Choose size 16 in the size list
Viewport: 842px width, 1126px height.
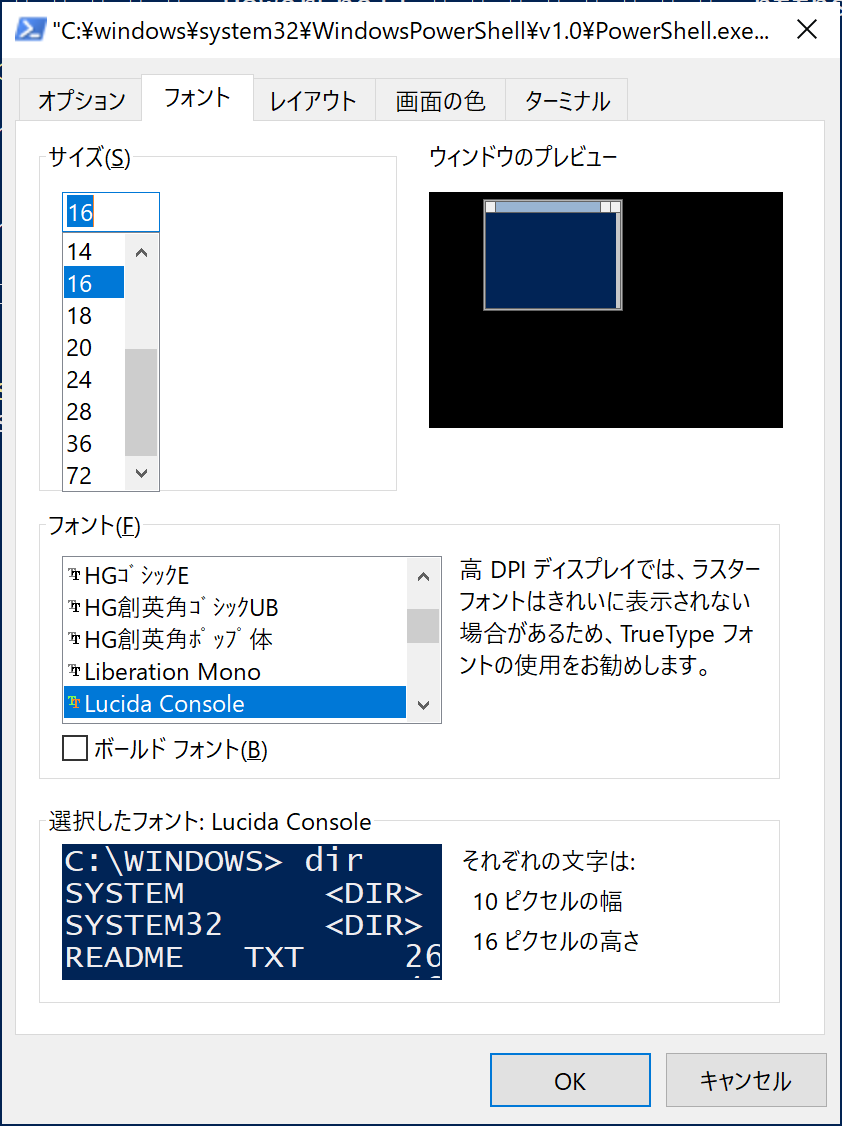(x=94, y=283)
